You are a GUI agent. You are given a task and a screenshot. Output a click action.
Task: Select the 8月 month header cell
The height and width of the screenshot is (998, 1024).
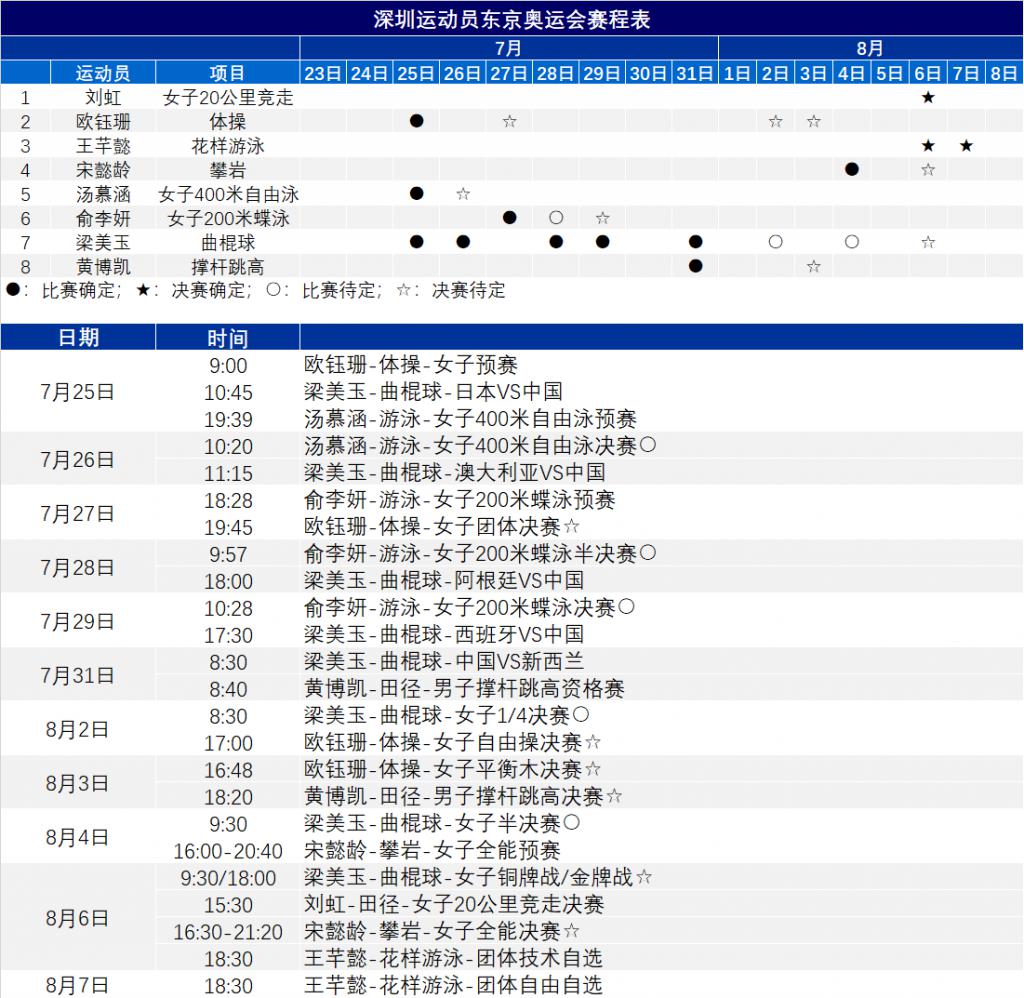(x=870, y=48)
